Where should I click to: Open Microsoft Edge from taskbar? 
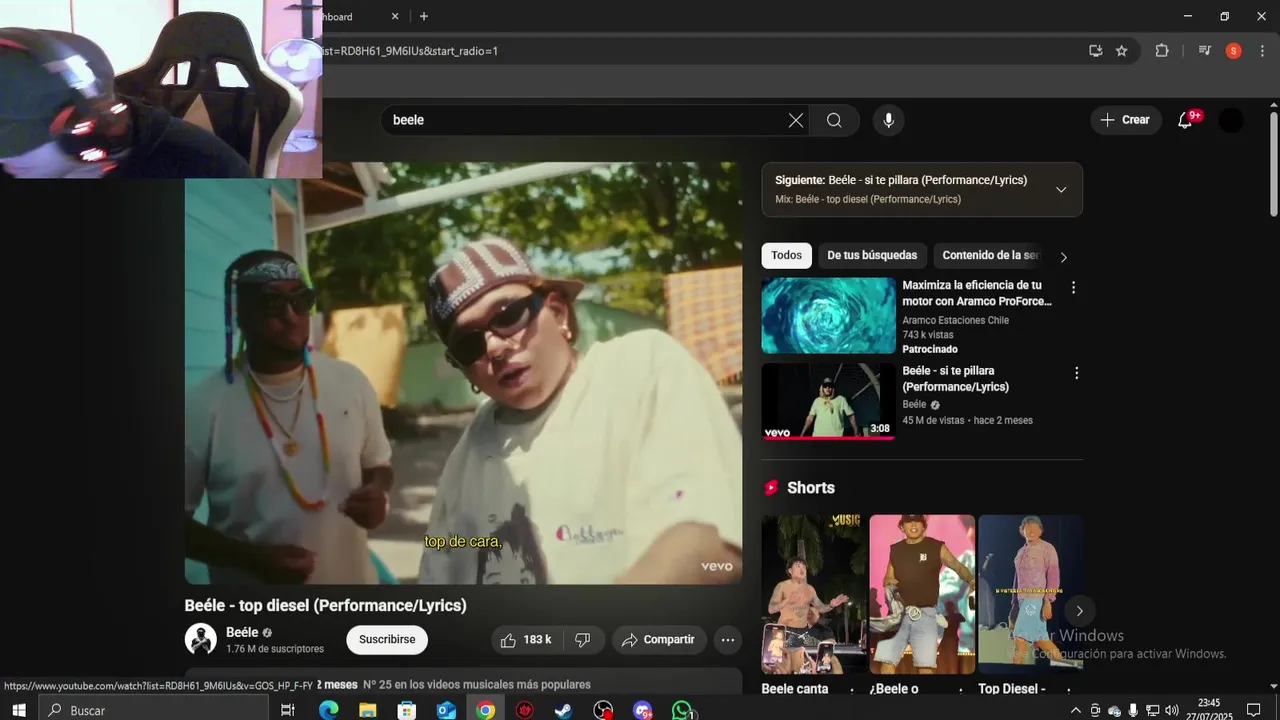pos(328,709)
